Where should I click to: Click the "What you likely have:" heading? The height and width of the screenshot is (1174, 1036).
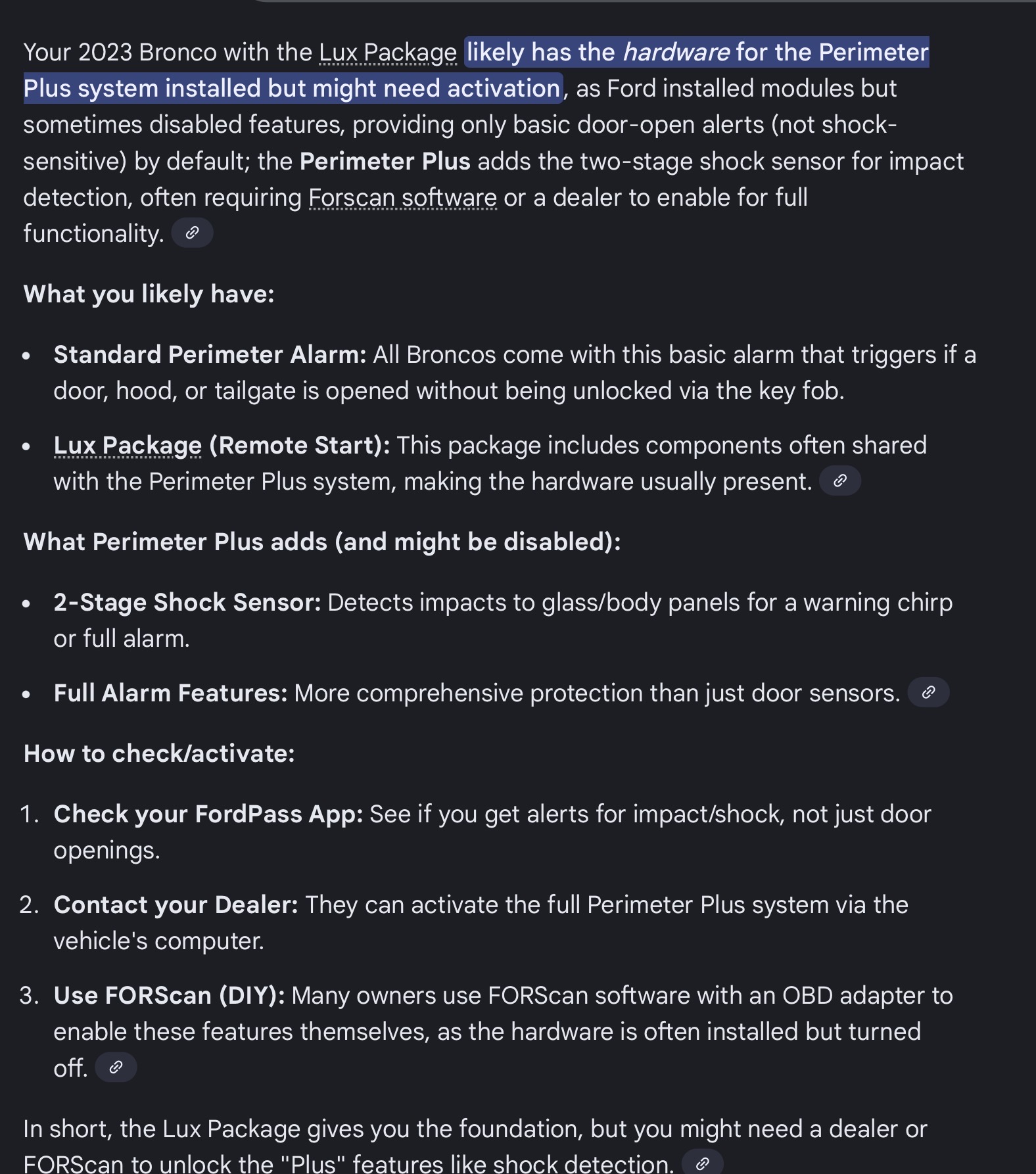click(x=149, y=294)
